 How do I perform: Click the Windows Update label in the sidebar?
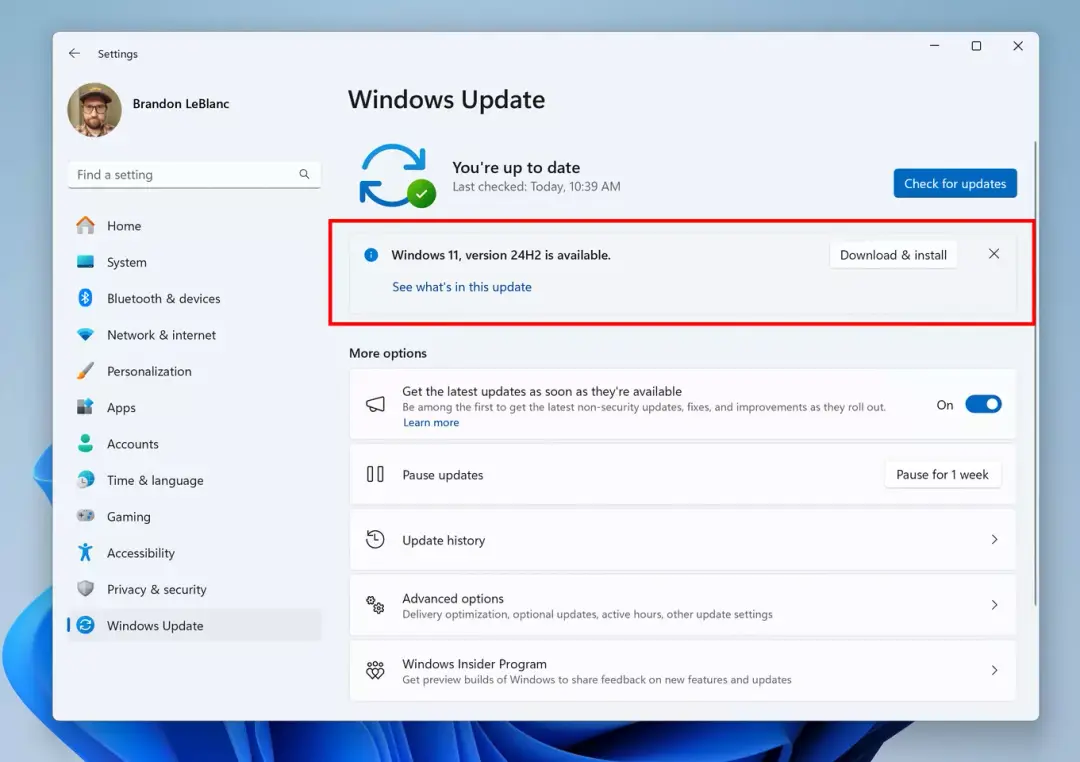[155, 626]
